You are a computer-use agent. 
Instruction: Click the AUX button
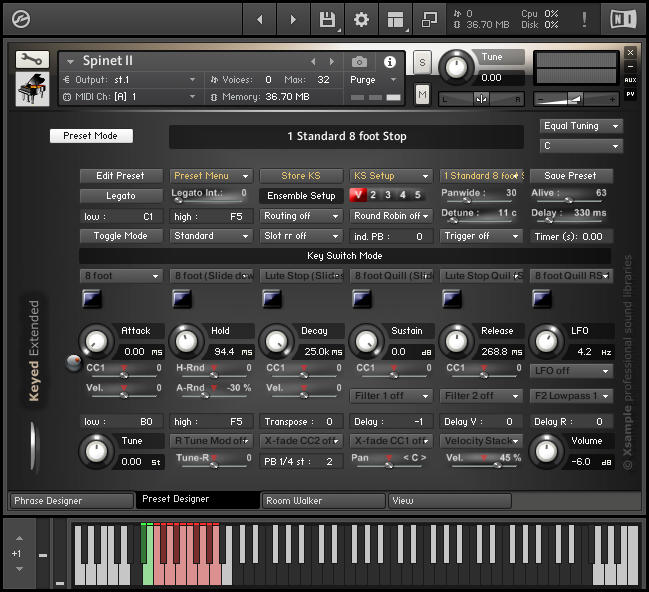tap(630, 80)
